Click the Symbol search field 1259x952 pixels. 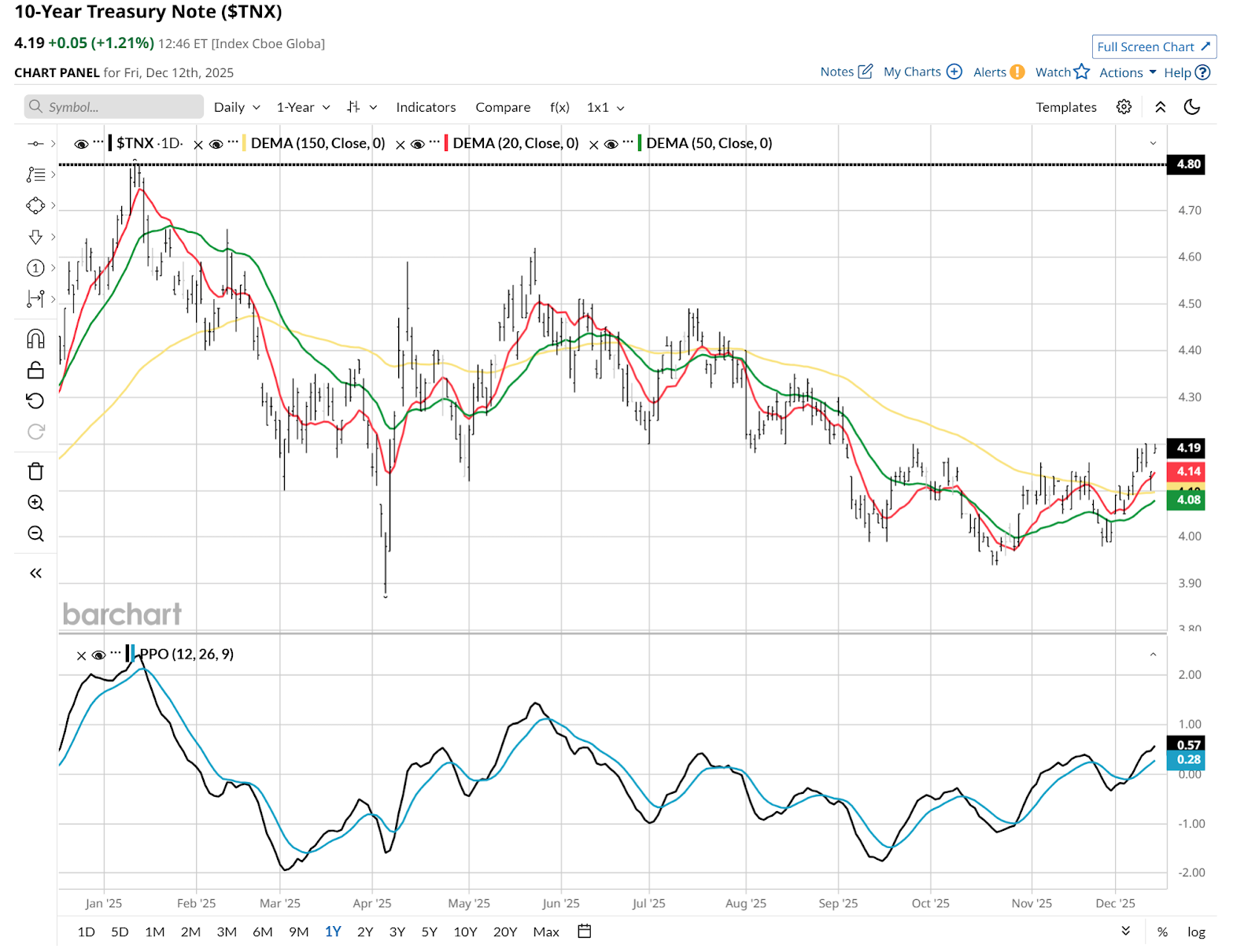click(x=114, y=107)
